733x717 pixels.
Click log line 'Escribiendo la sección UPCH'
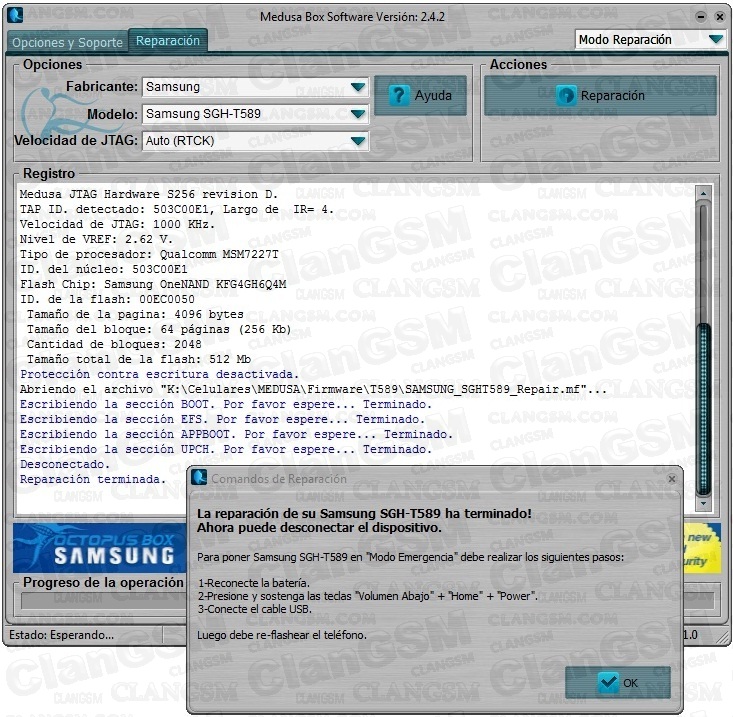click(225, 449)
